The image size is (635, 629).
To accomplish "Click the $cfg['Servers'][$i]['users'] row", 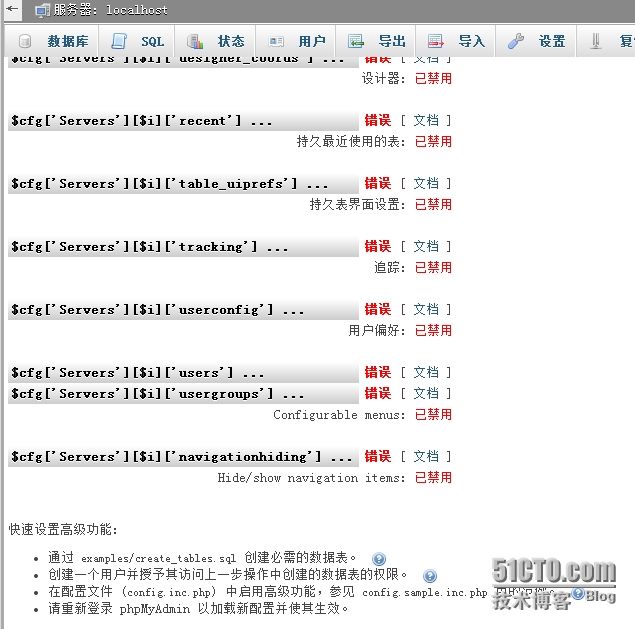I will coord(183,373).
